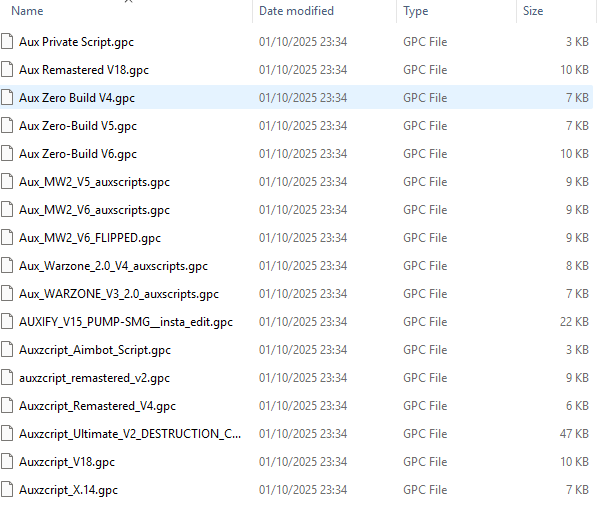This screenshot has width=611, height=517.
Task: Click date modified of Aux Private Script.gpc
Action: pyautogui.click(x=303, y=42)
